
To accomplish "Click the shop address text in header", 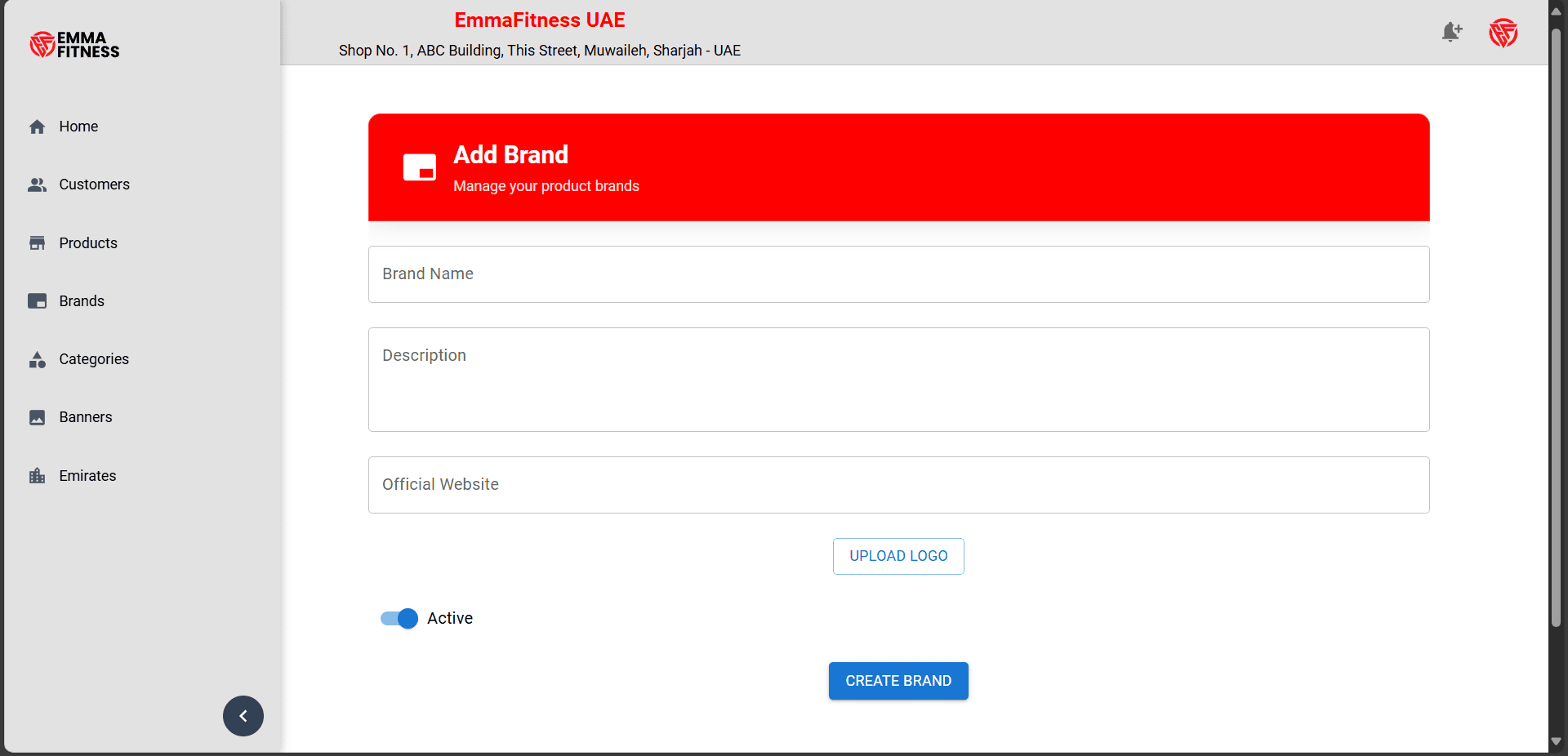I will (x=540, y=51).
